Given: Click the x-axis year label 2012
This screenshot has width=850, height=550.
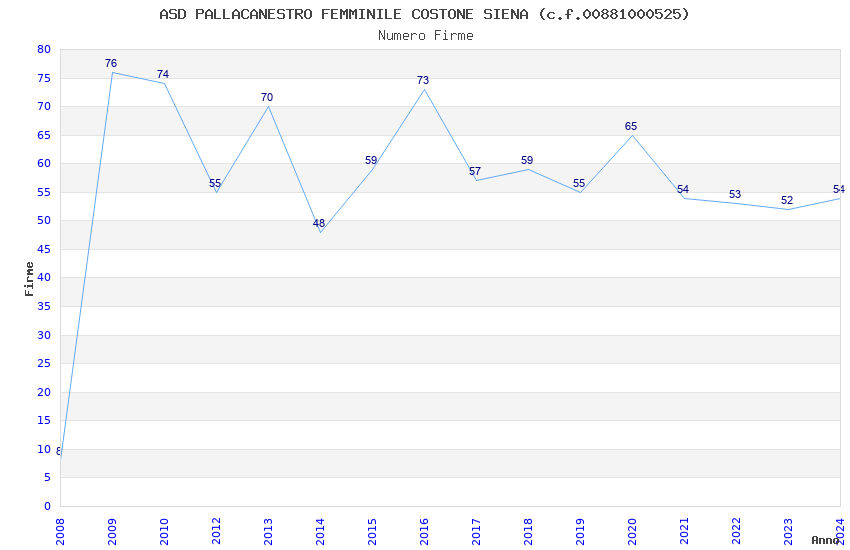Looking at the screenshot, I should 216,532.
